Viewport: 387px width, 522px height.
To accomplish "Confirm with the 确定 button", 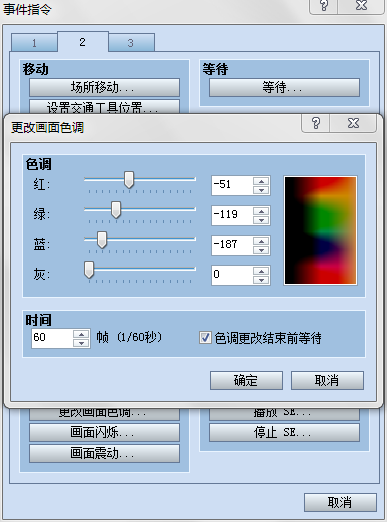I will tap(246, 380).
